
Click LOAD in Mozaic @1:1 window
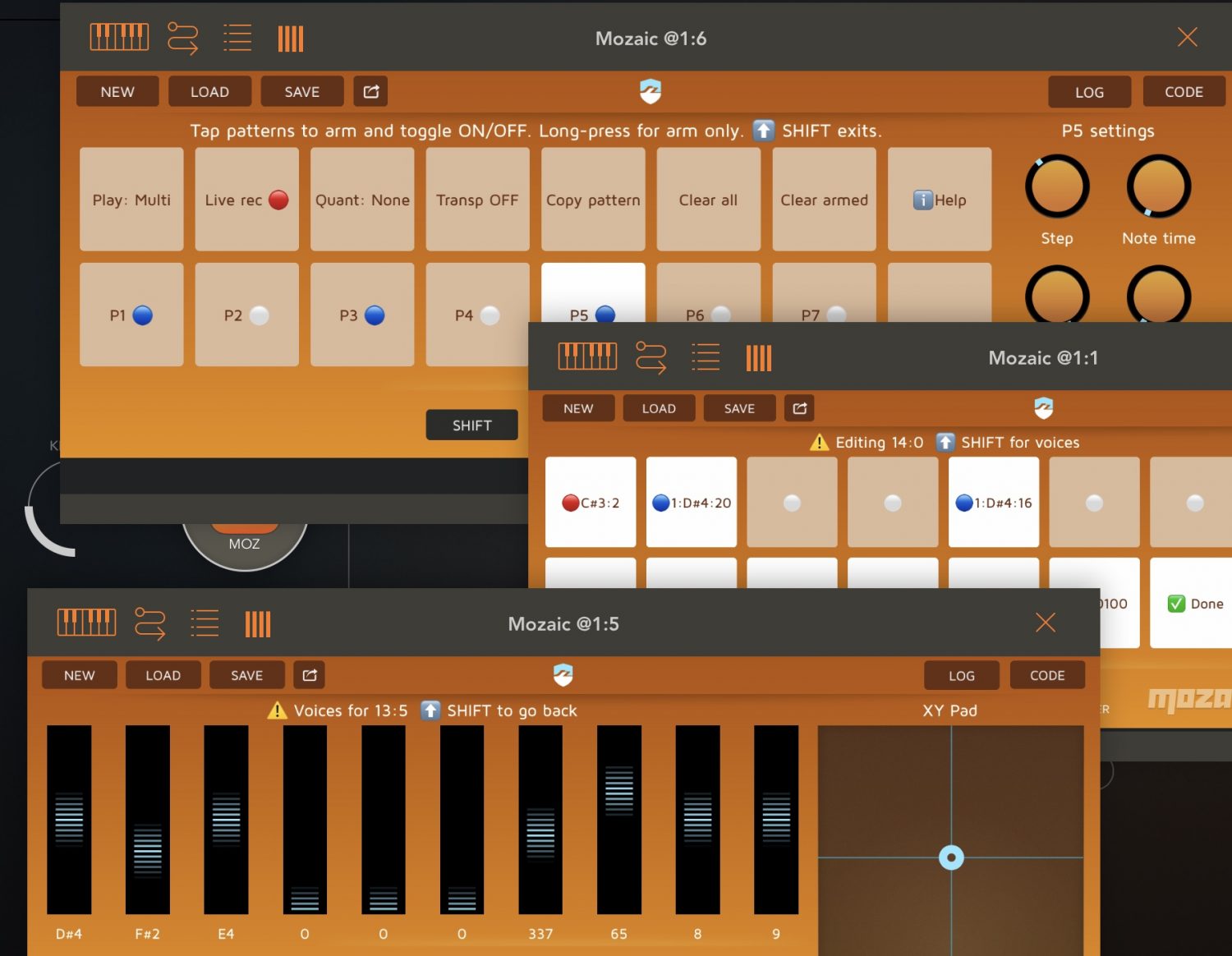point(659,408)
